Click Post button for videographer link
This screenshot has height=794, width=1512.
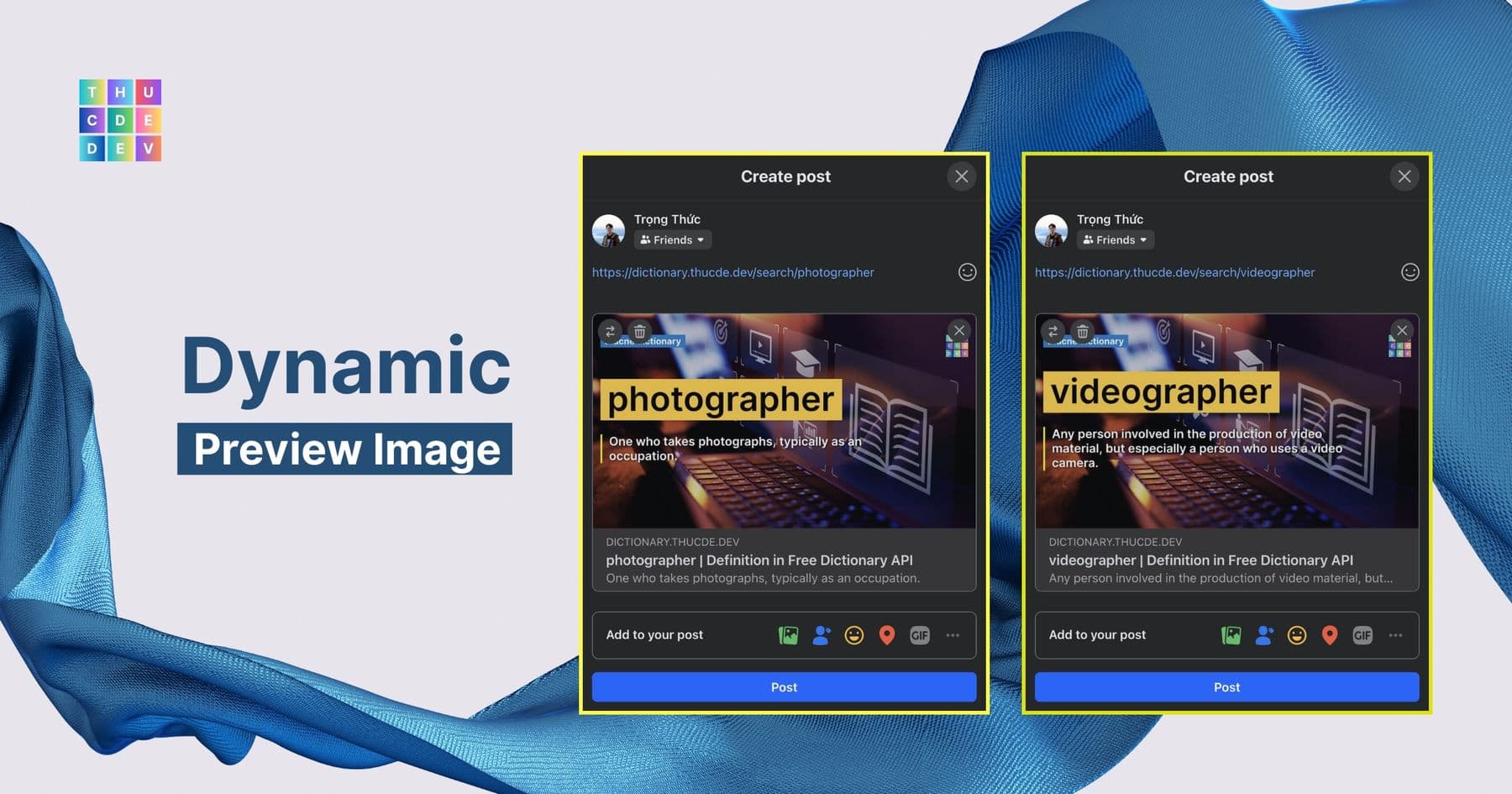1226,687
